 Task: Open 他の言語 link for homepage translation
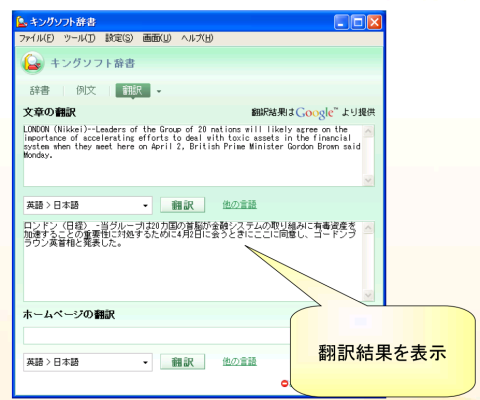(239, 361)
